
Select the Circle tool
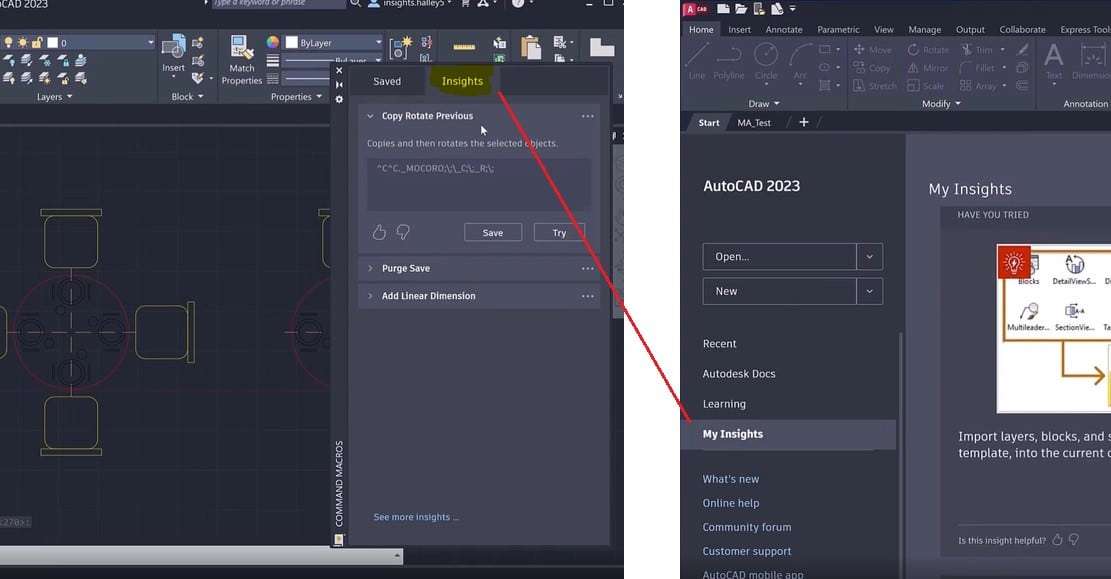point(764,58)
